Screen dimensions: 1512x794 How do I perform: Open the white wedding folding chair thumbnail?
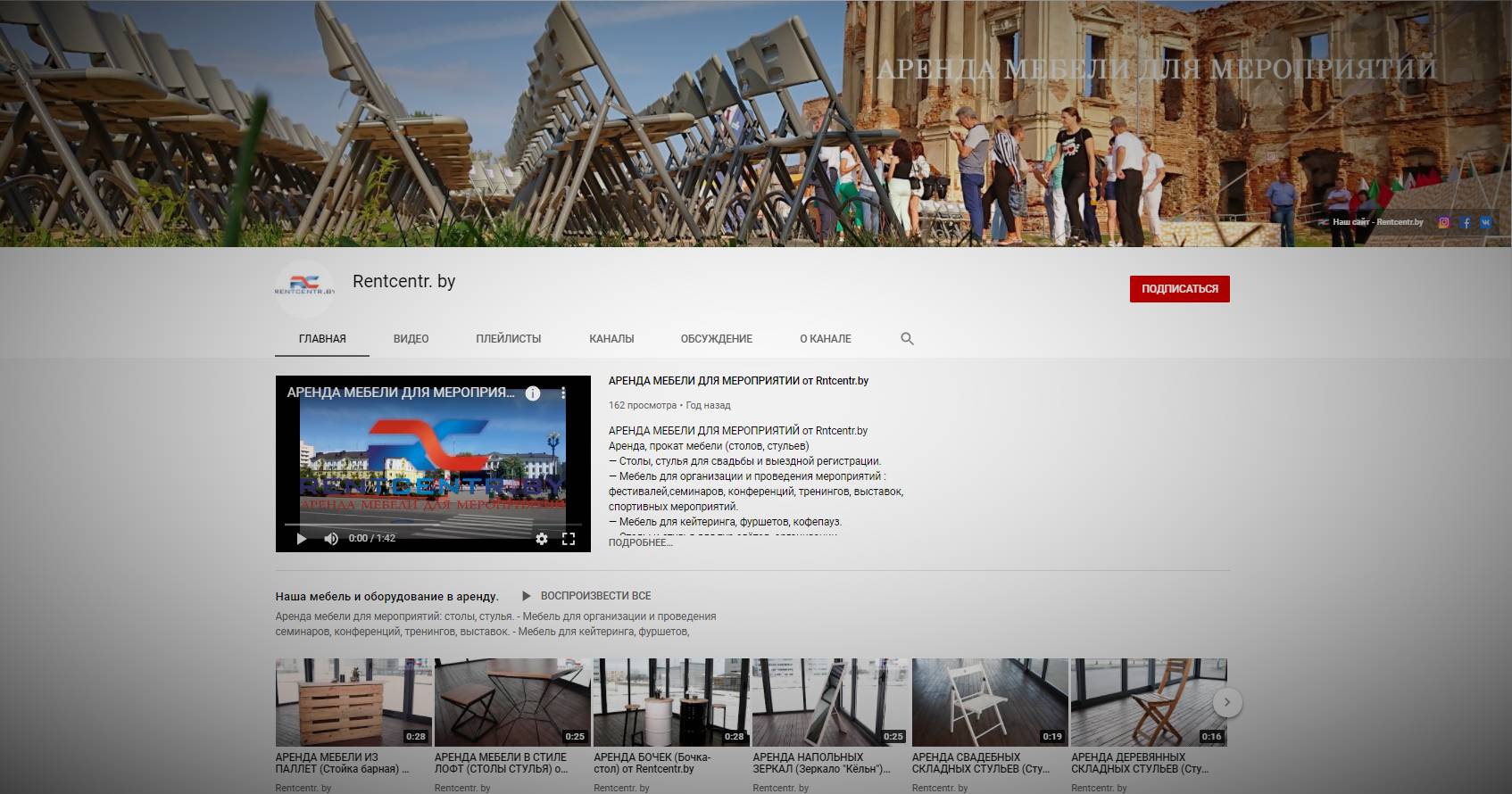[x=990, y=703]
